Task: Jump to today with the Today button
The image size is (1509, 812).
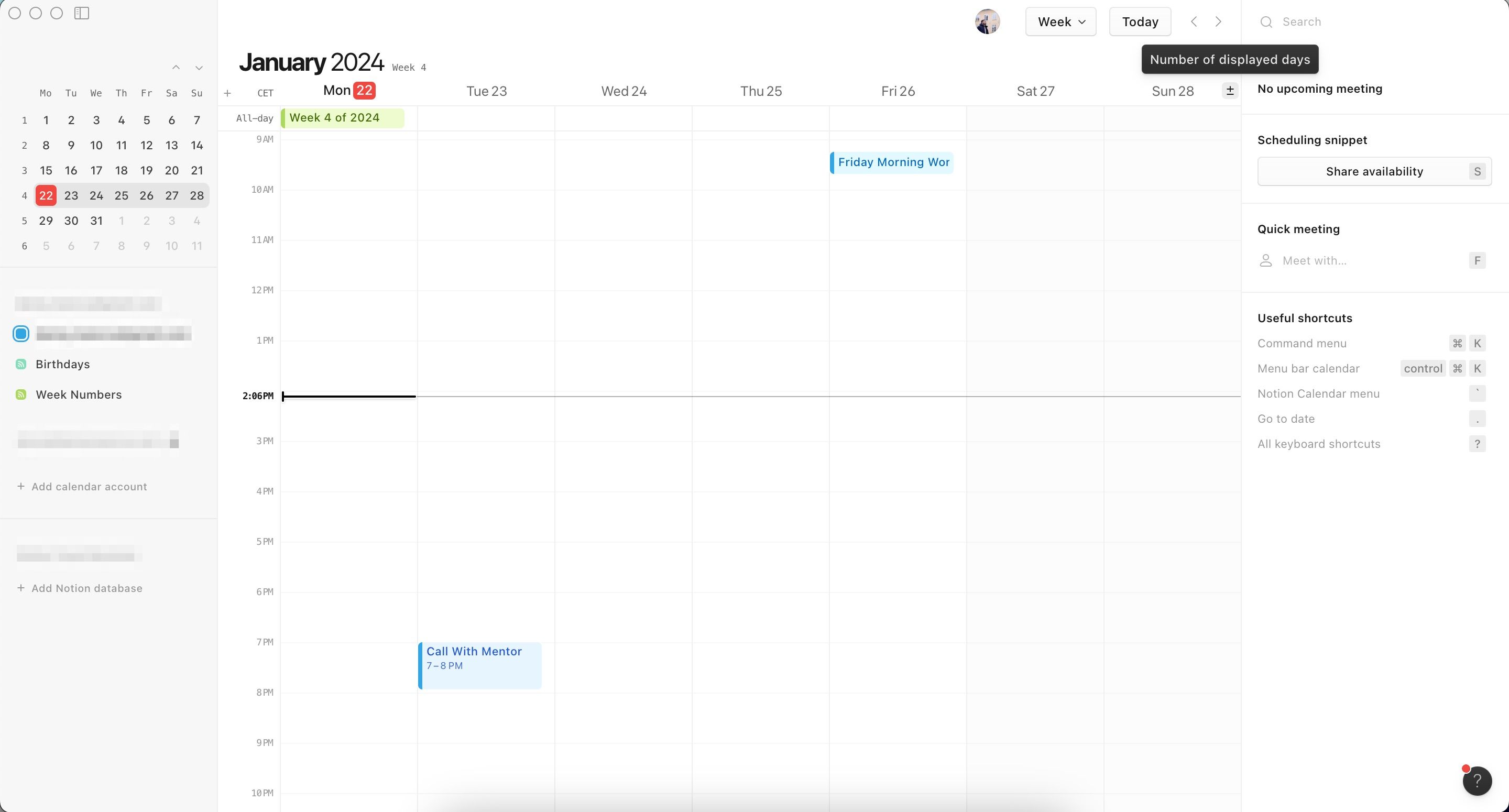Action: pos(1140,21)
